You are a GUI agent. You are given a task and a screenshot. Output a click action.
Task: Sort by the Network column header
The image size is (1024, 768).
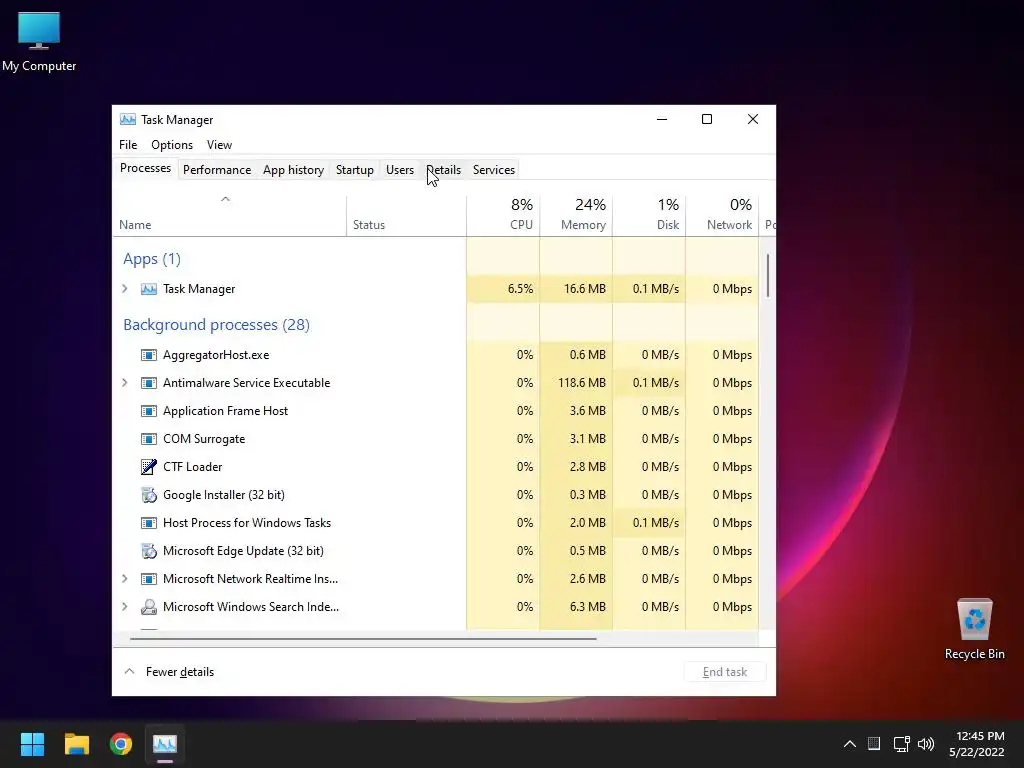coord(722,216)
